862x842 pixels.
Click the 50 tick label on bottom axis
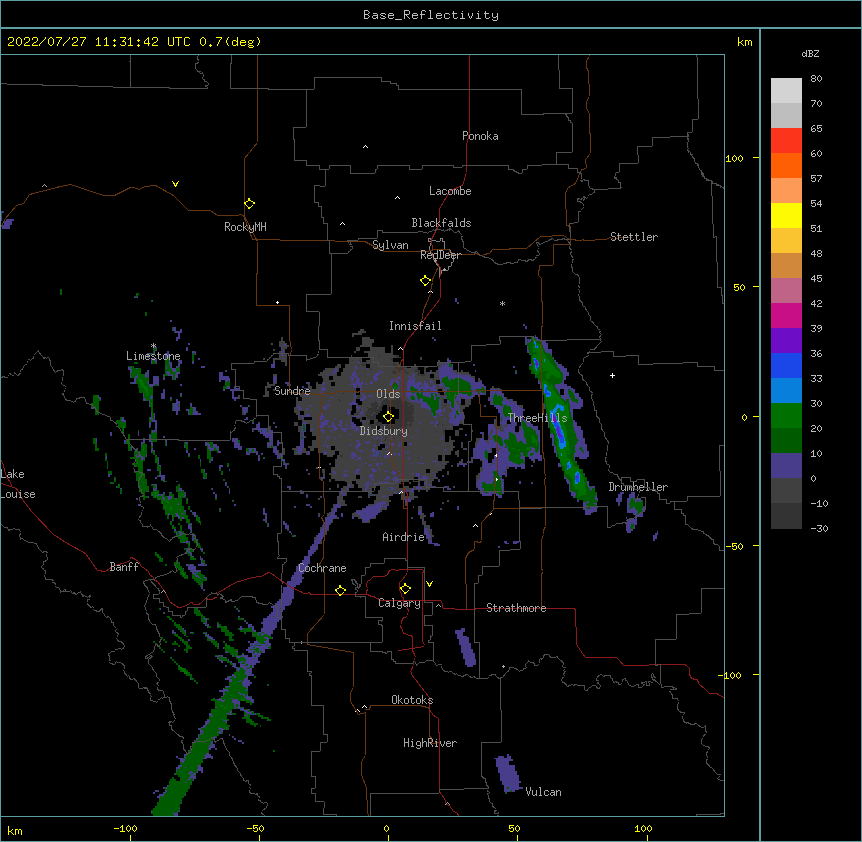[514, 828]
